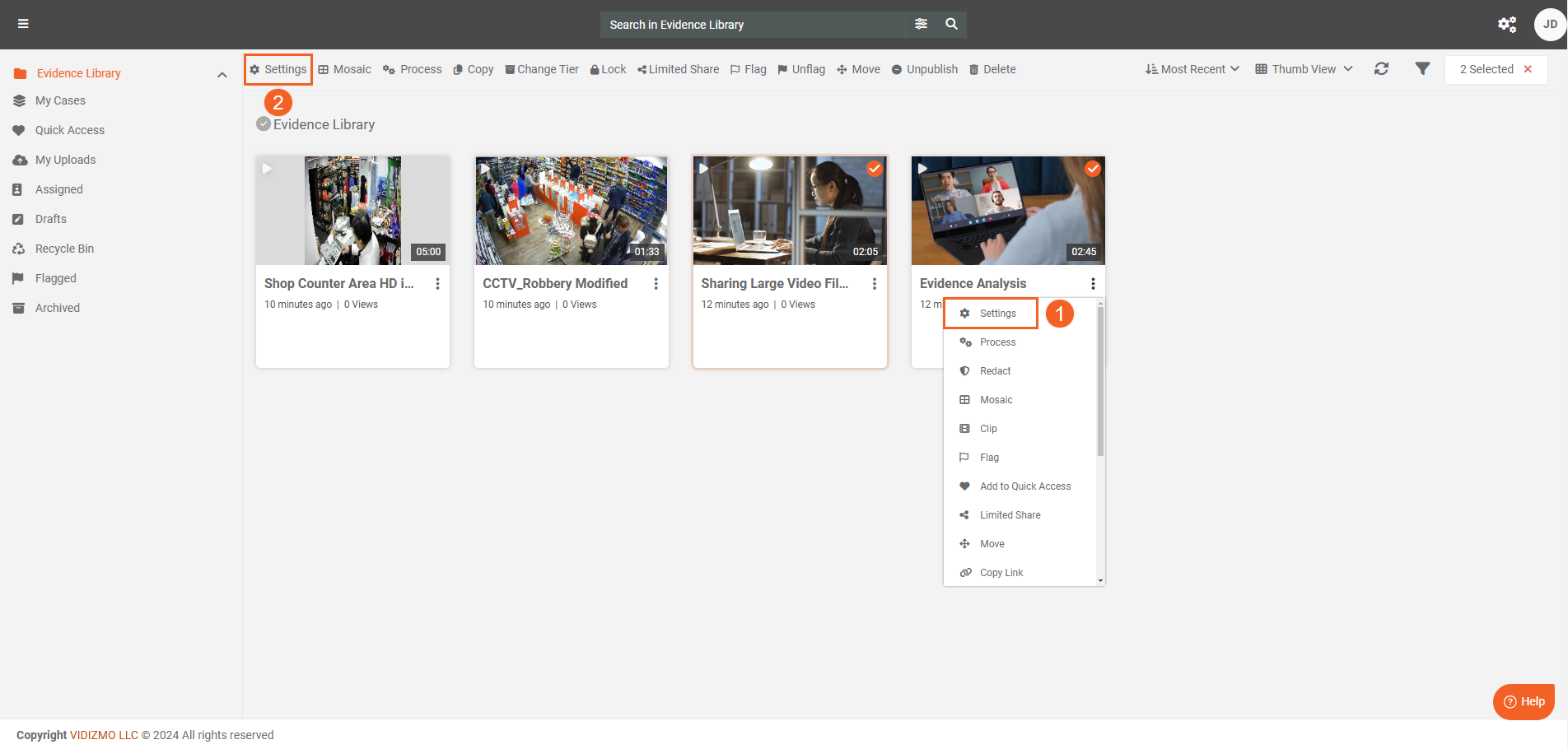
Task: Click Lock in the bulk toolbar
Action: pos(608,69)
